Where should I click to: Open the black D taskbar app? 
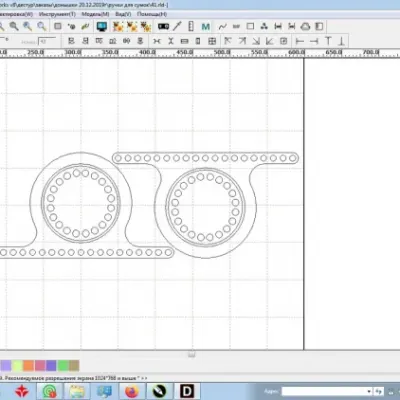coord(187,391)
